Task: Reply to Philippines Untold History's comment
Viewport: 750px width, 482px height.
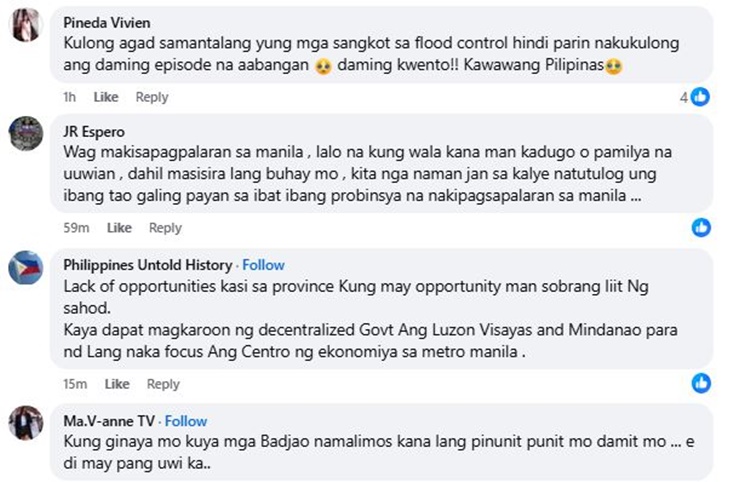Action: (x=163, y=384)
